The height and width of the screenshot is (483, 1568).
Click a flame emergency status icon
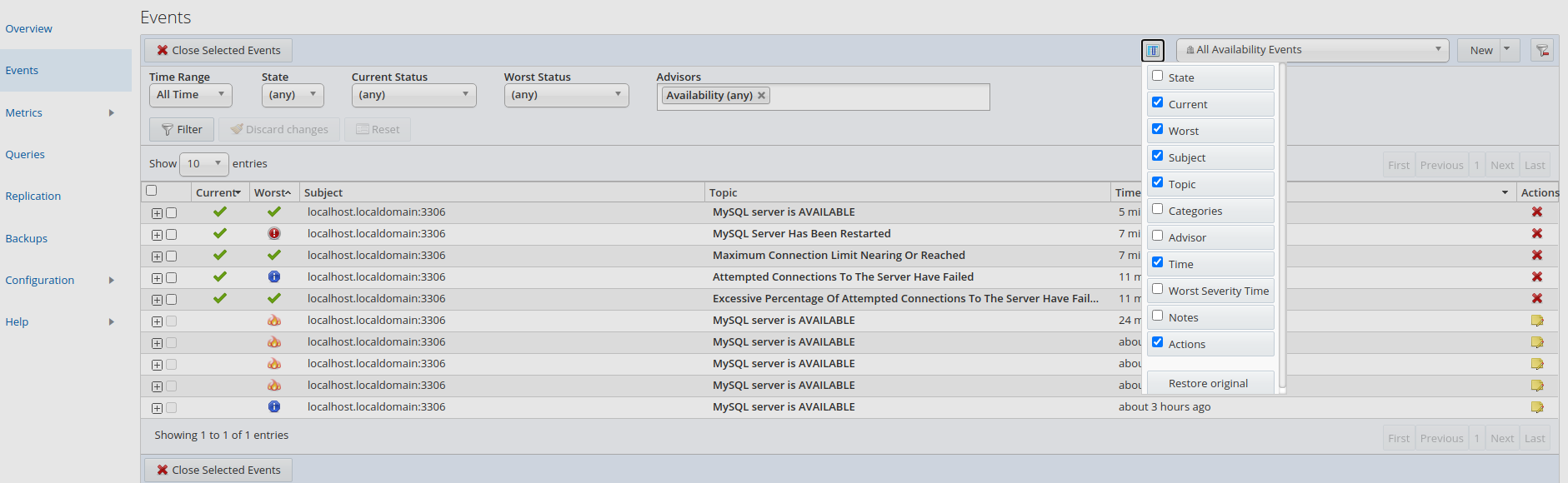tap(274, 320)
